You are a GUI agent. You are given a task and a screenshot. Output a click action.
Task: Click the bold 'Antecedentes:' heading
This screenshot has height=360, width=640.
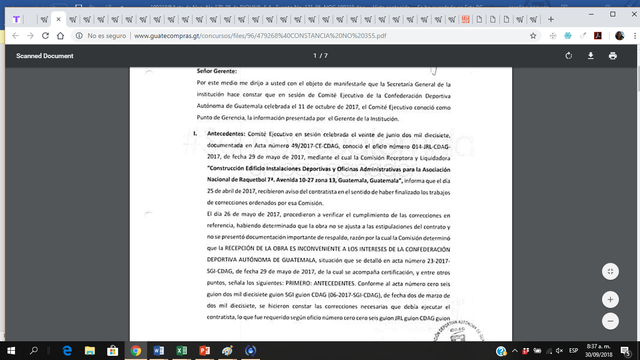tap(226, 134)
